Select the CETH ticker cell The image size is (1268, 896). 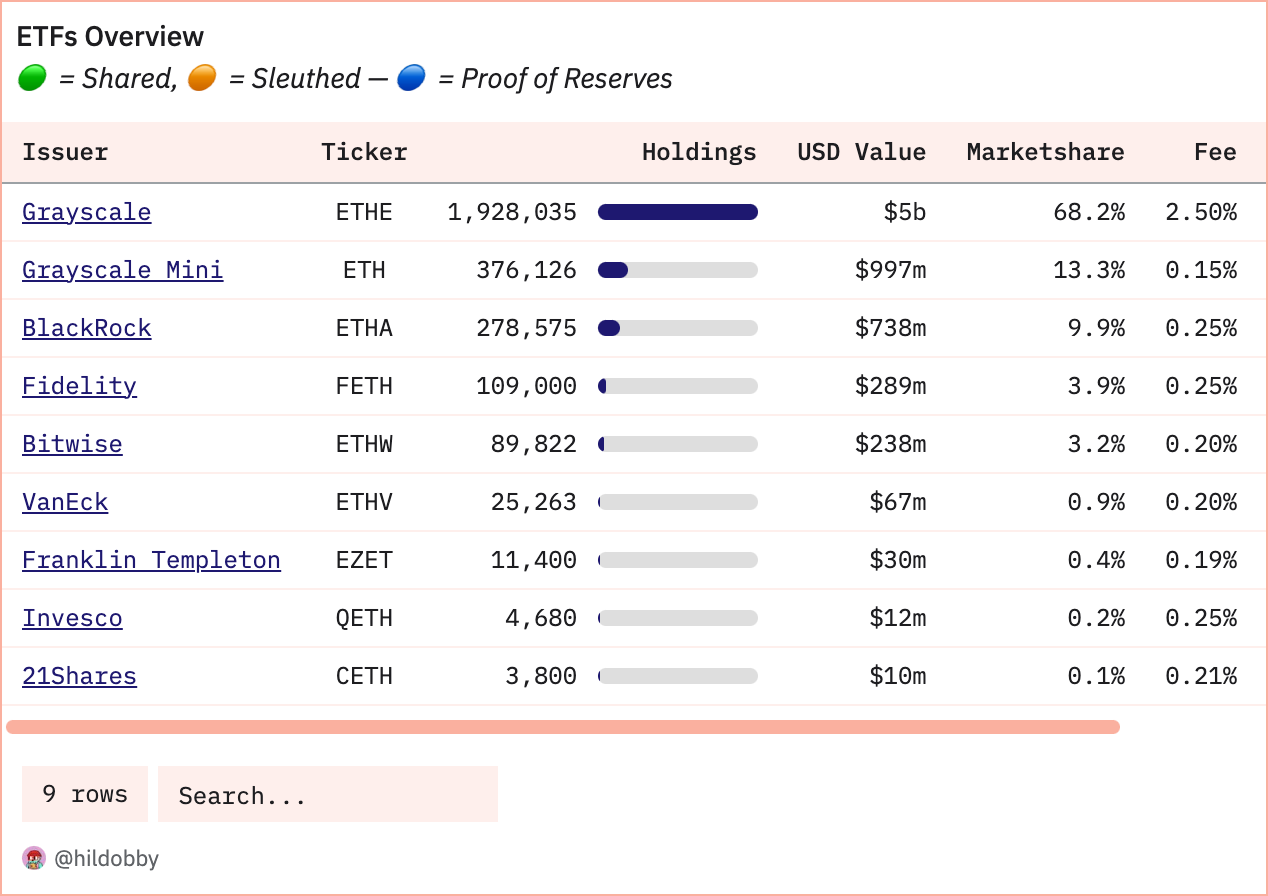point(364,676)
